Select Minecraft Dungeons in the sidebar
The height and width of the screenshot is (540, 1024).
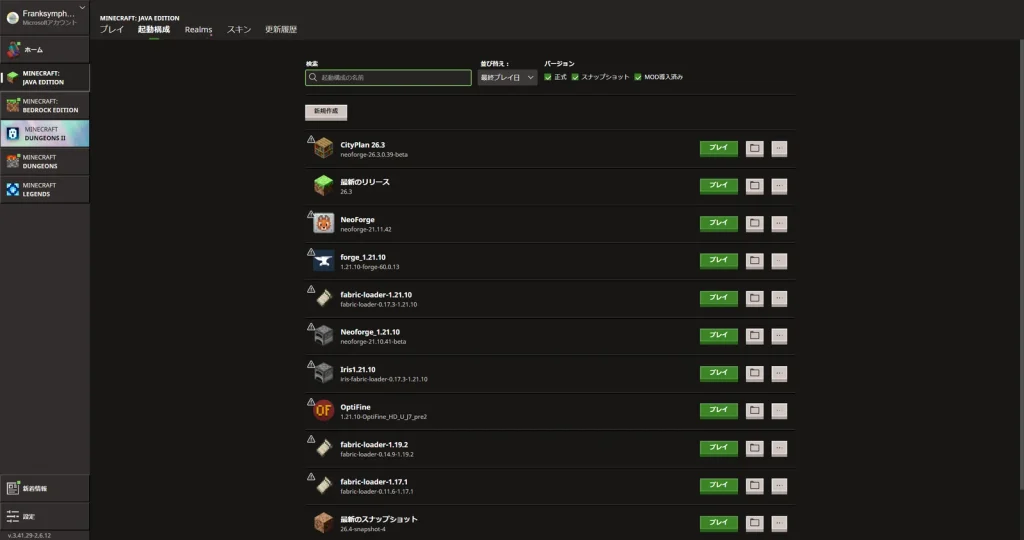pos(44,161)
